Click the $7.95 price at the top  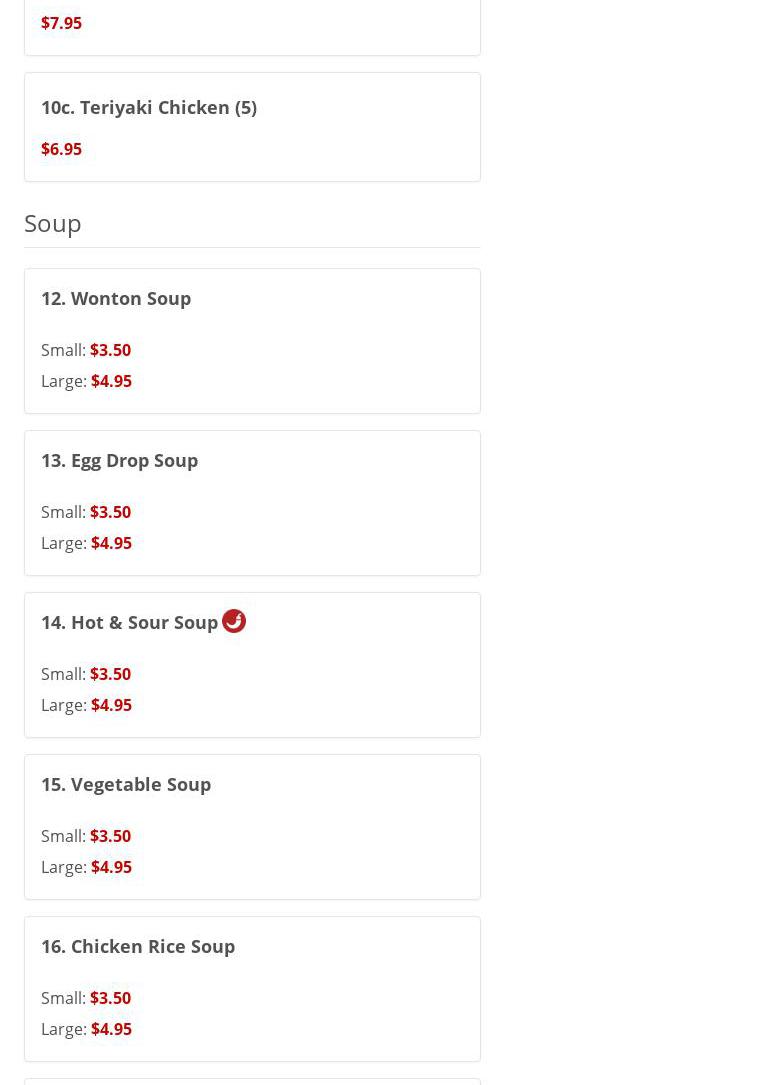coord(61,23)
